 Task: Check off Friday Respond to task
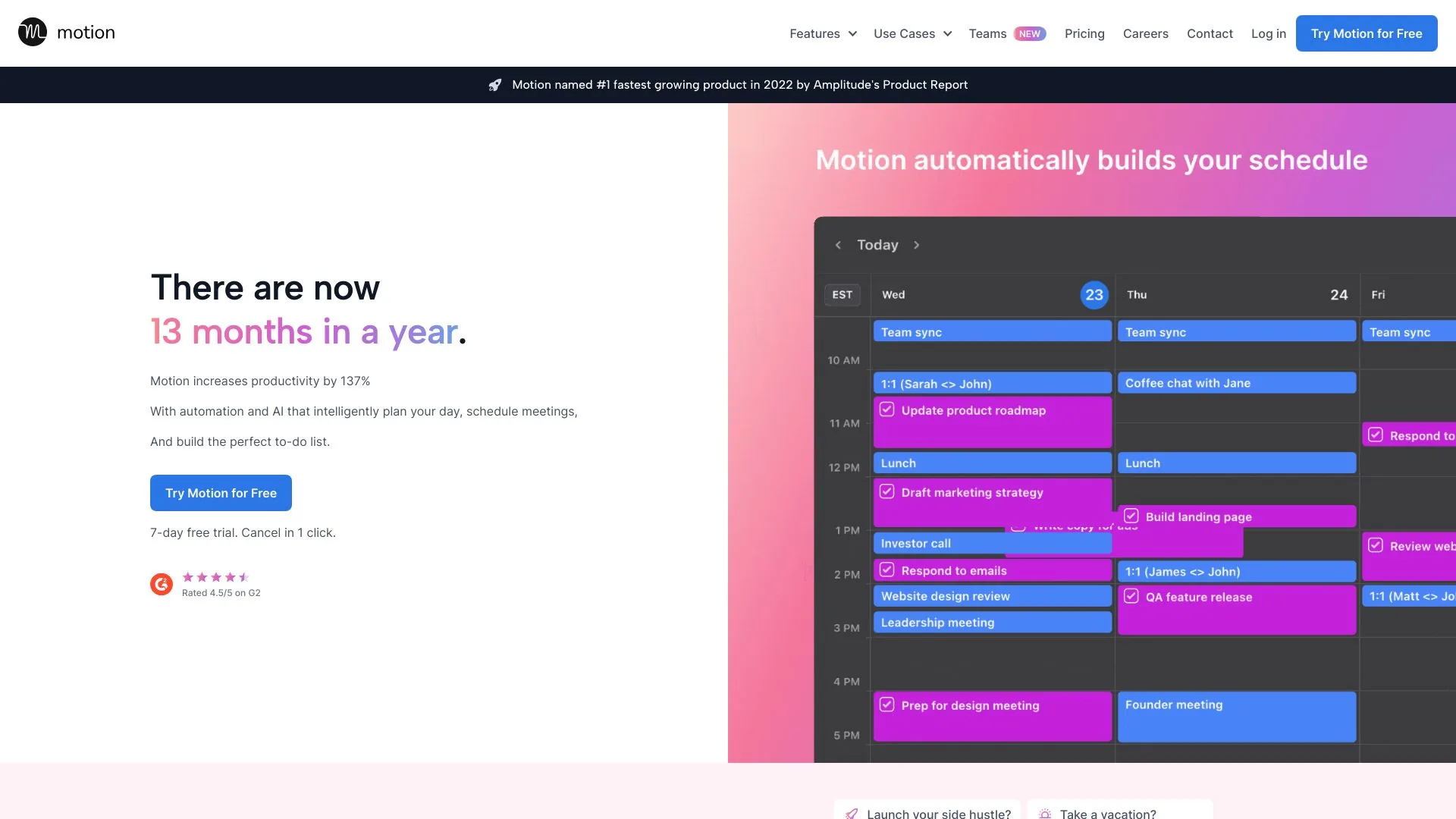tap(1375, 435)
